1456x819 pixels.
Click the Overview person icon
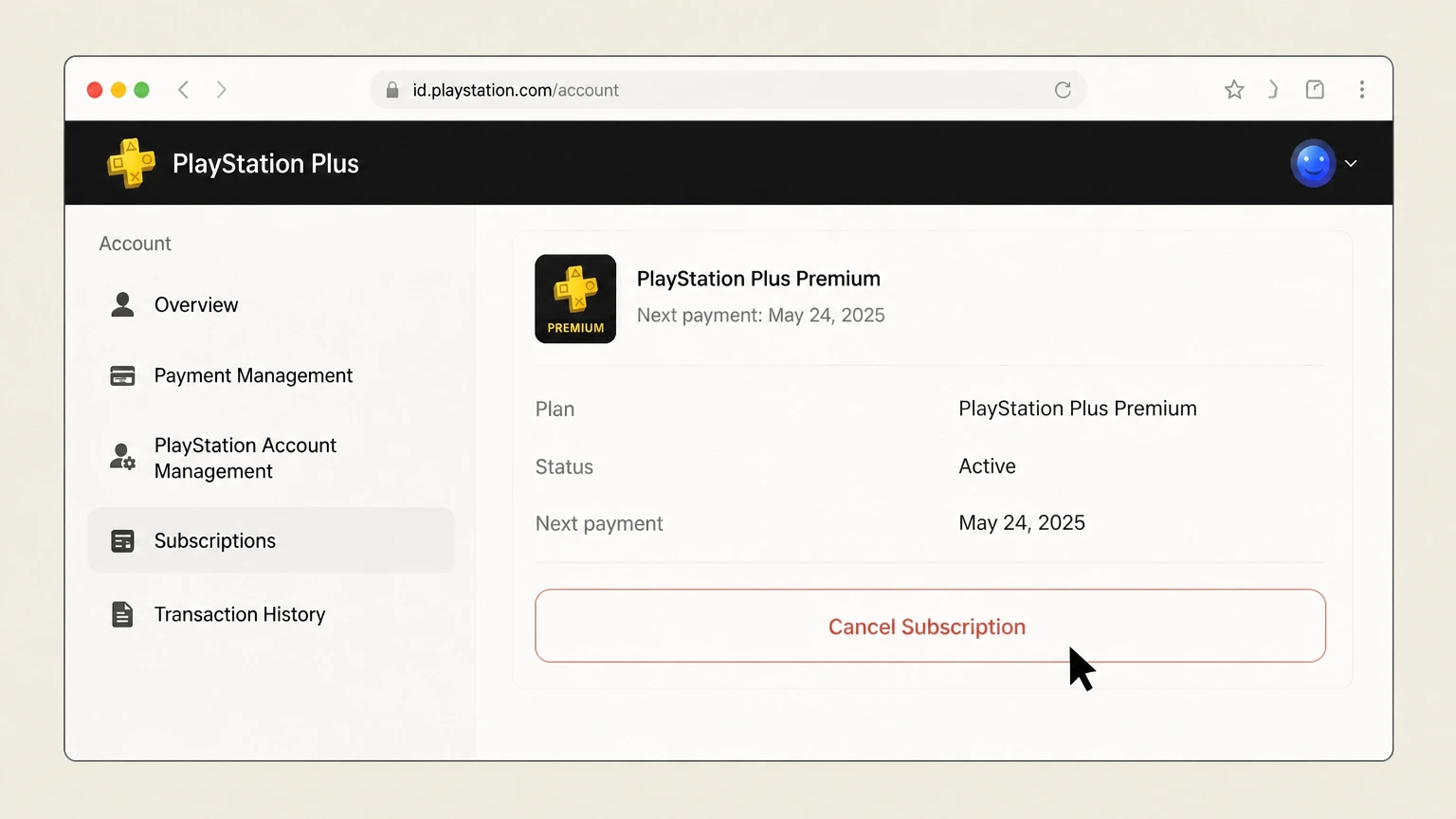tap(122, 304)
